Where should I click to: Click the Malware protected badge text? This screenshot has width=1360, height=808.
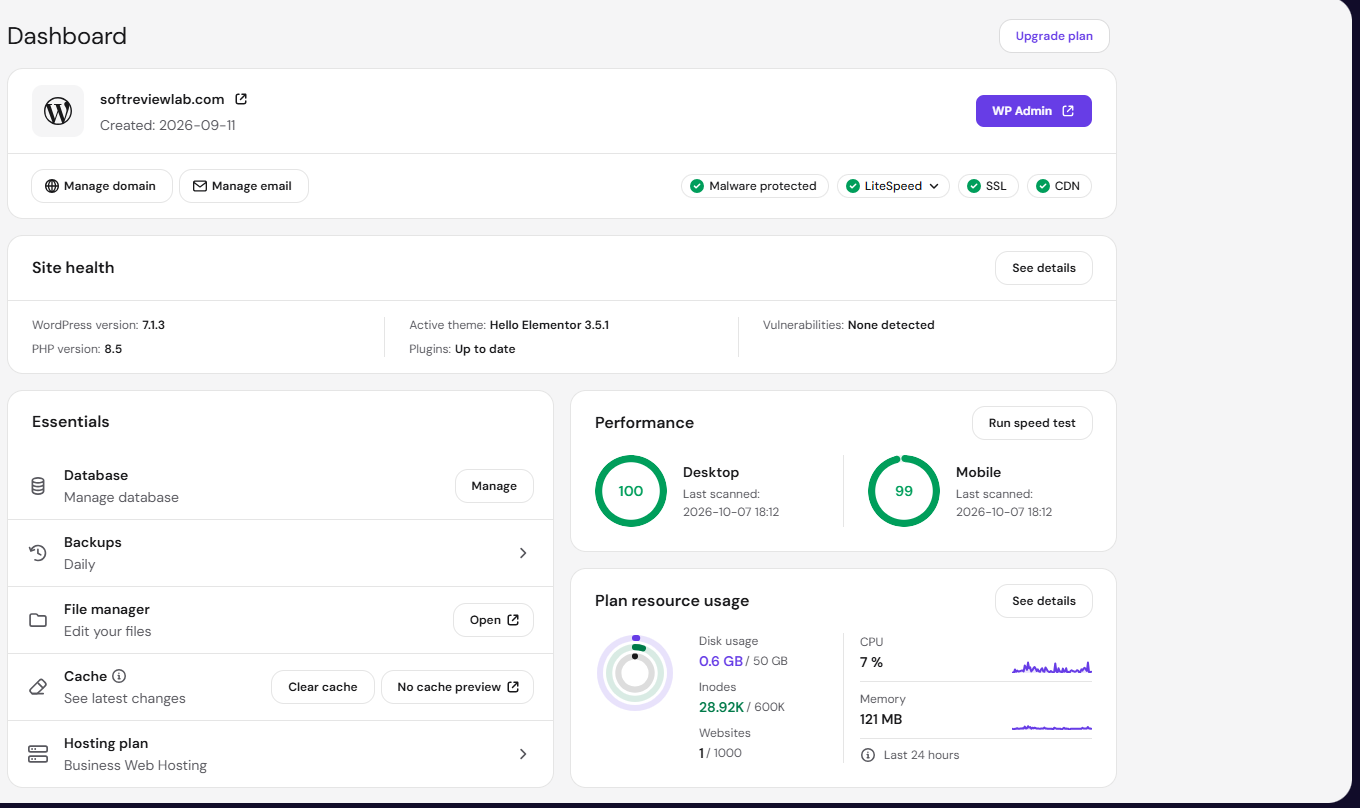[763, 186]
